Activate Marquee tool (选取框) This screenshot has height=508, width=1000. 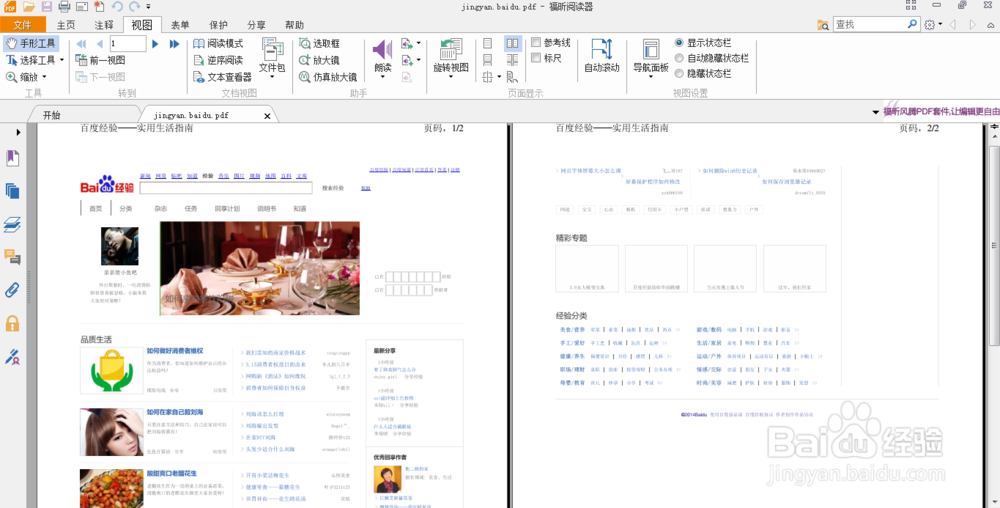[x=320, y=43]
